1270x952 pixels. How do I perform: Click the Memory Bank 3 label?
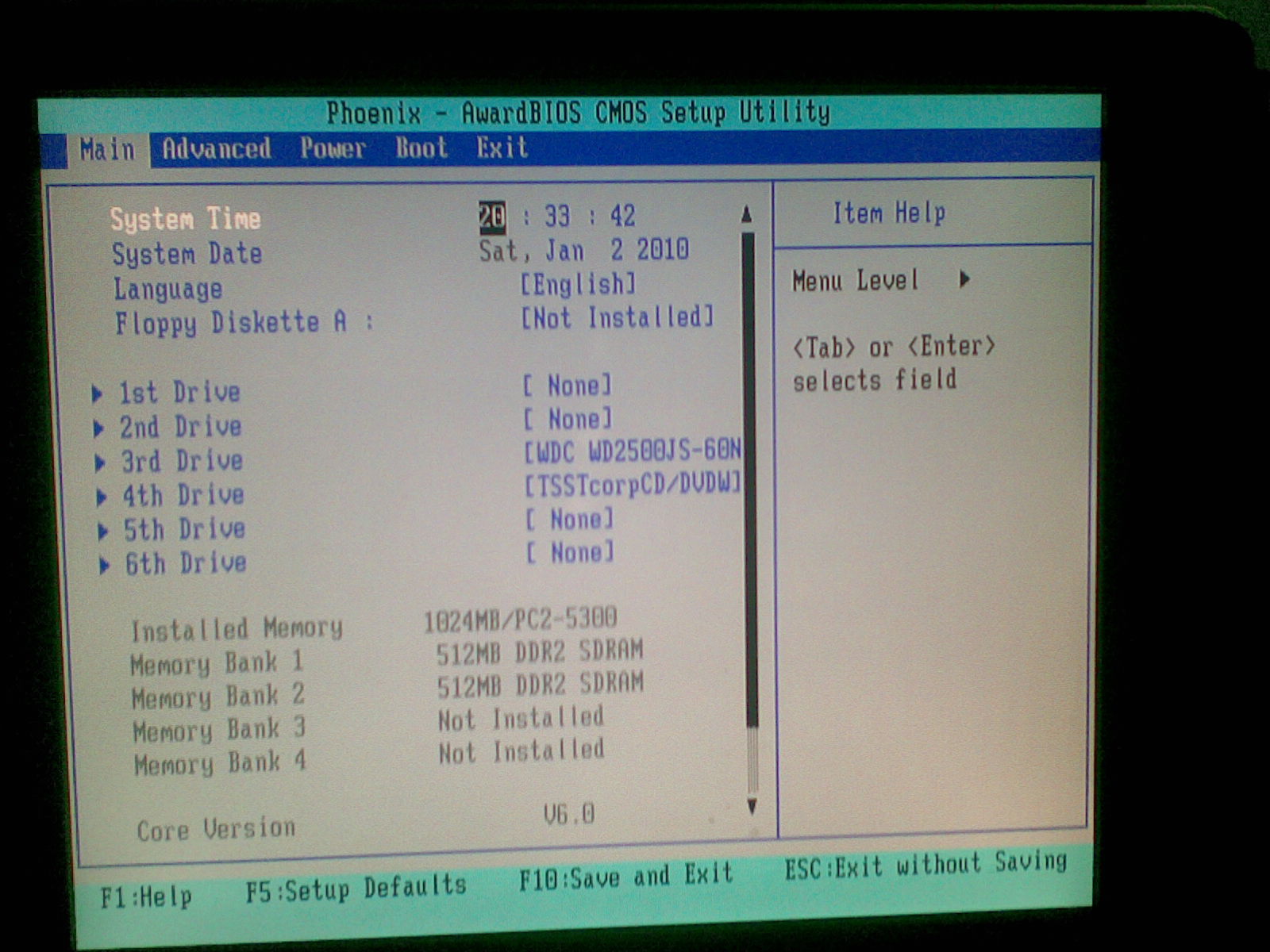tap(219, 730)
